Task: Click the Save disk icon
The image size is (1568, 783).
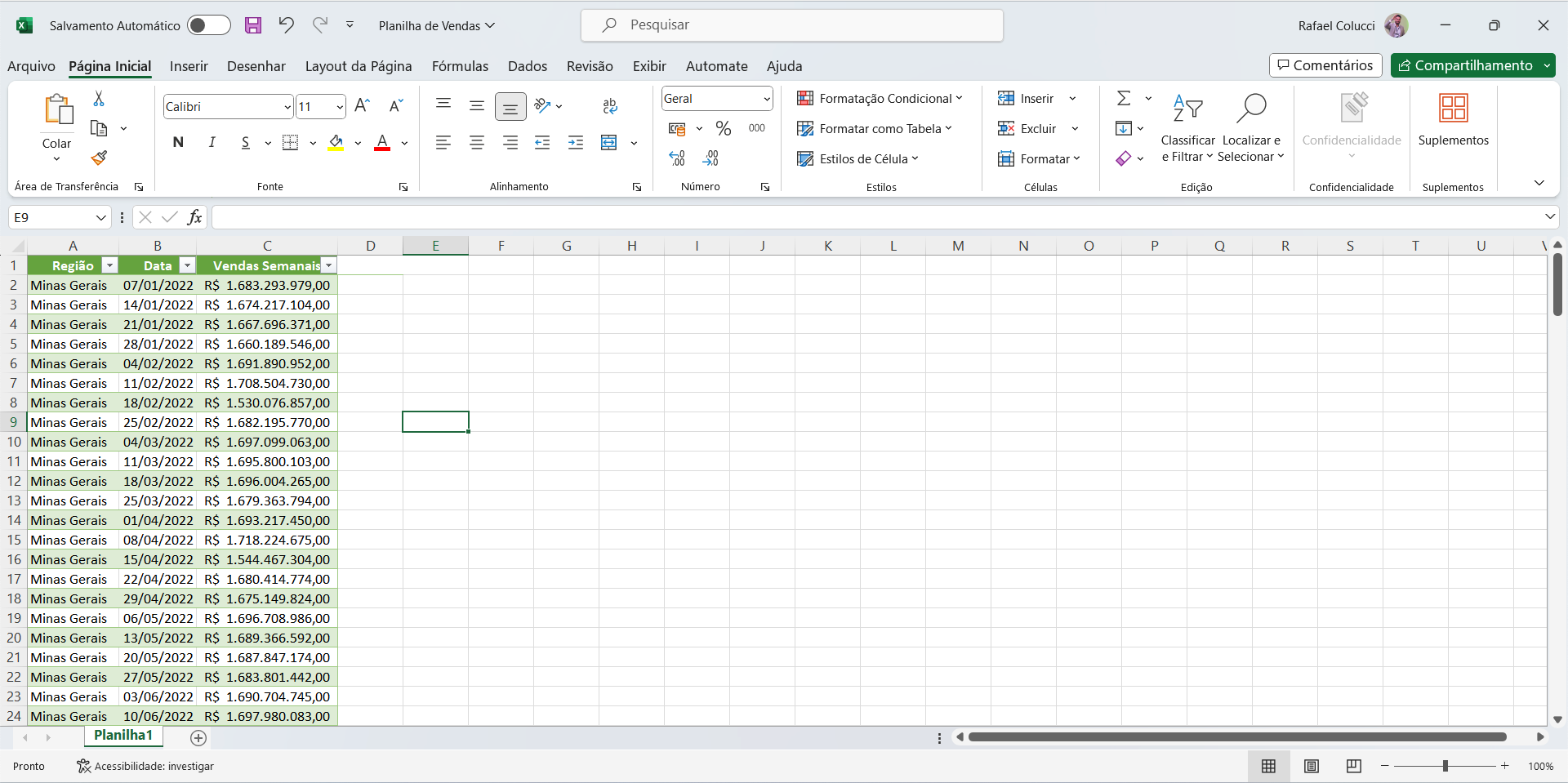Action: tap(253, 25)
